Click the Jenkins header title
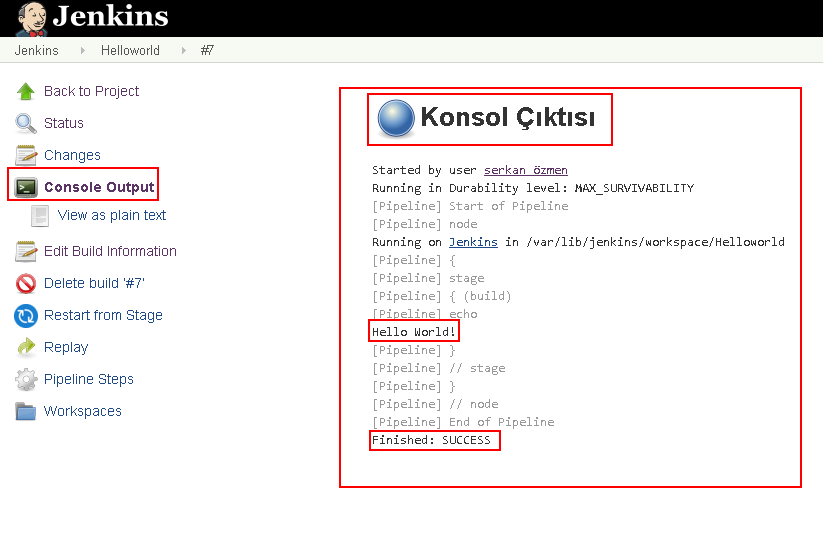This screenshot has height=542, width=823. click(111, 16)
